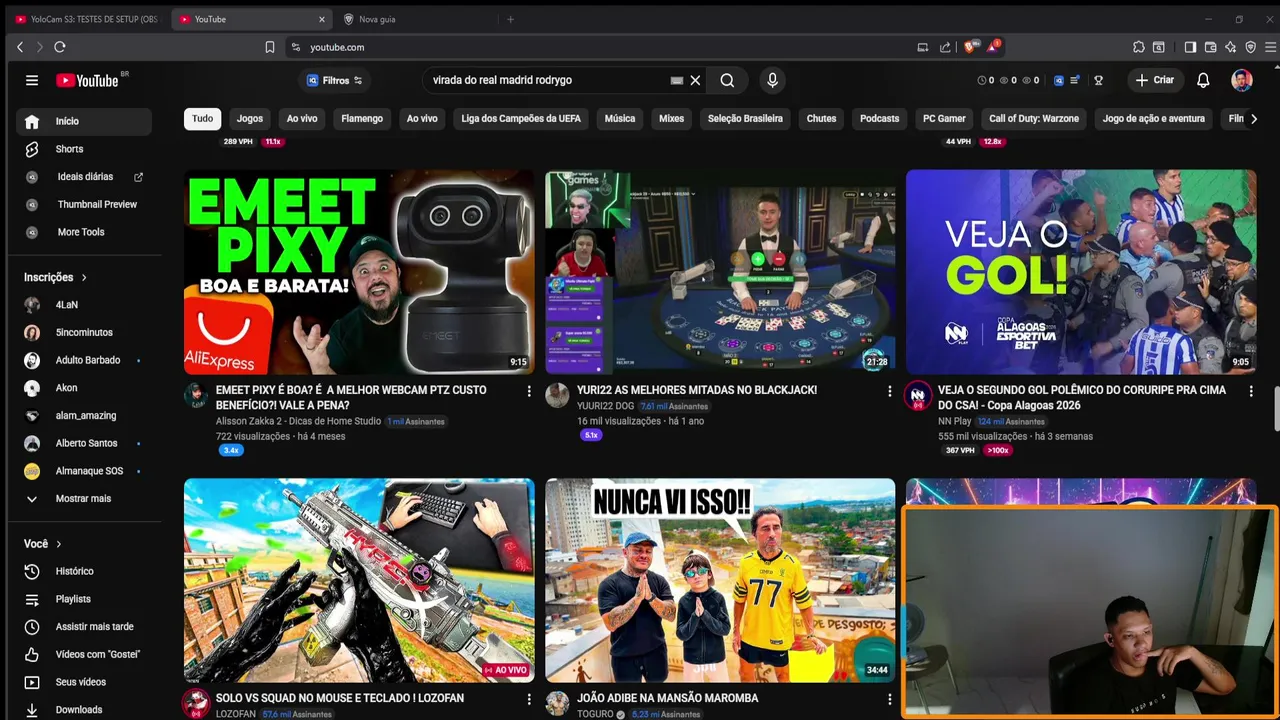This screenshot has width=1280, height=720.
Task: Open More Tools in the sidebar
Action: click(x=84, y=232)
